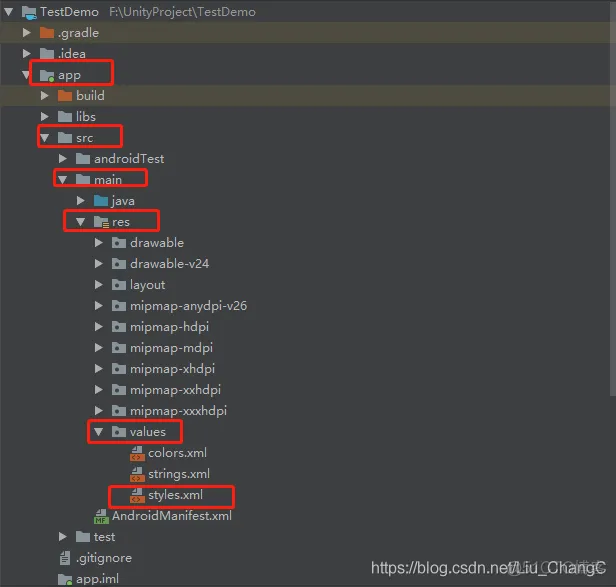The width and height of the screenshot is (616, 587).
Task: Click the libs folder icon
Action: 65,116
